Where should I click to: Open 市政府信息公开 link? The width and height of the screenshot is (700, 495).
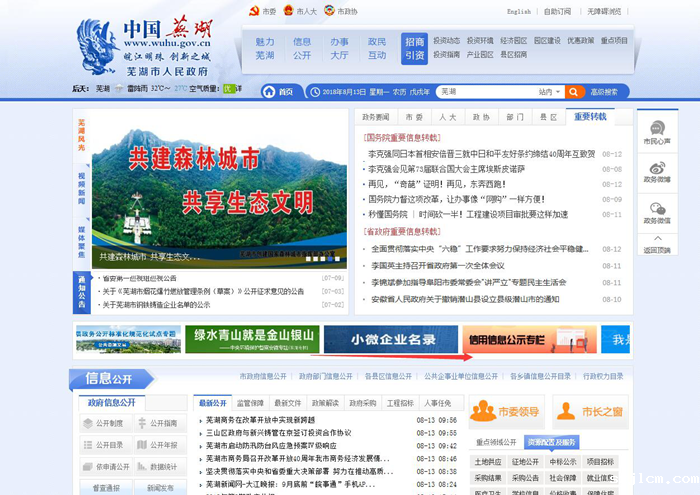263,376
